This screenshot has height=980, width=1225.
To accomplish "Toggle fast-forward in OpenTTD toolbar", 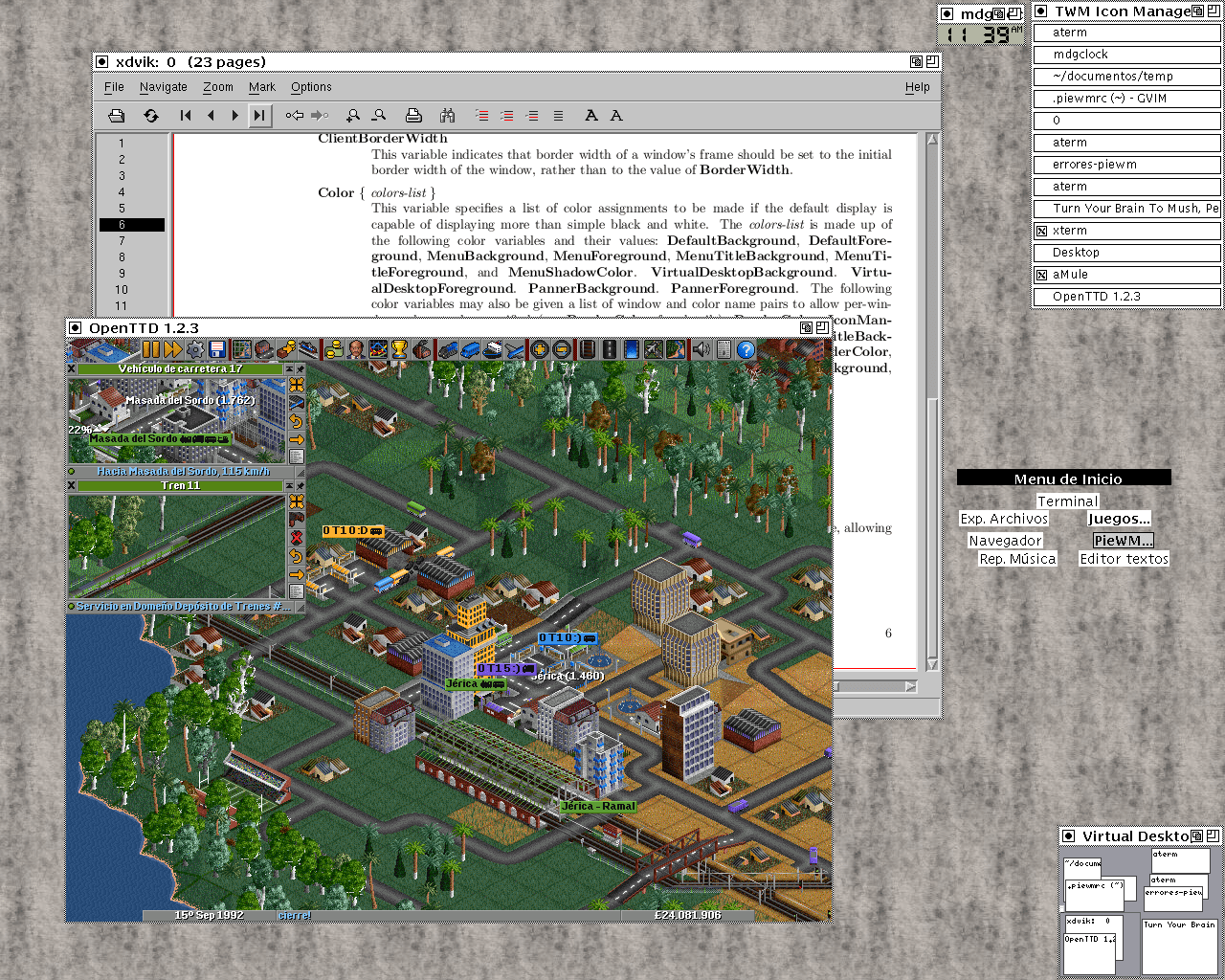I will [173, 350].
